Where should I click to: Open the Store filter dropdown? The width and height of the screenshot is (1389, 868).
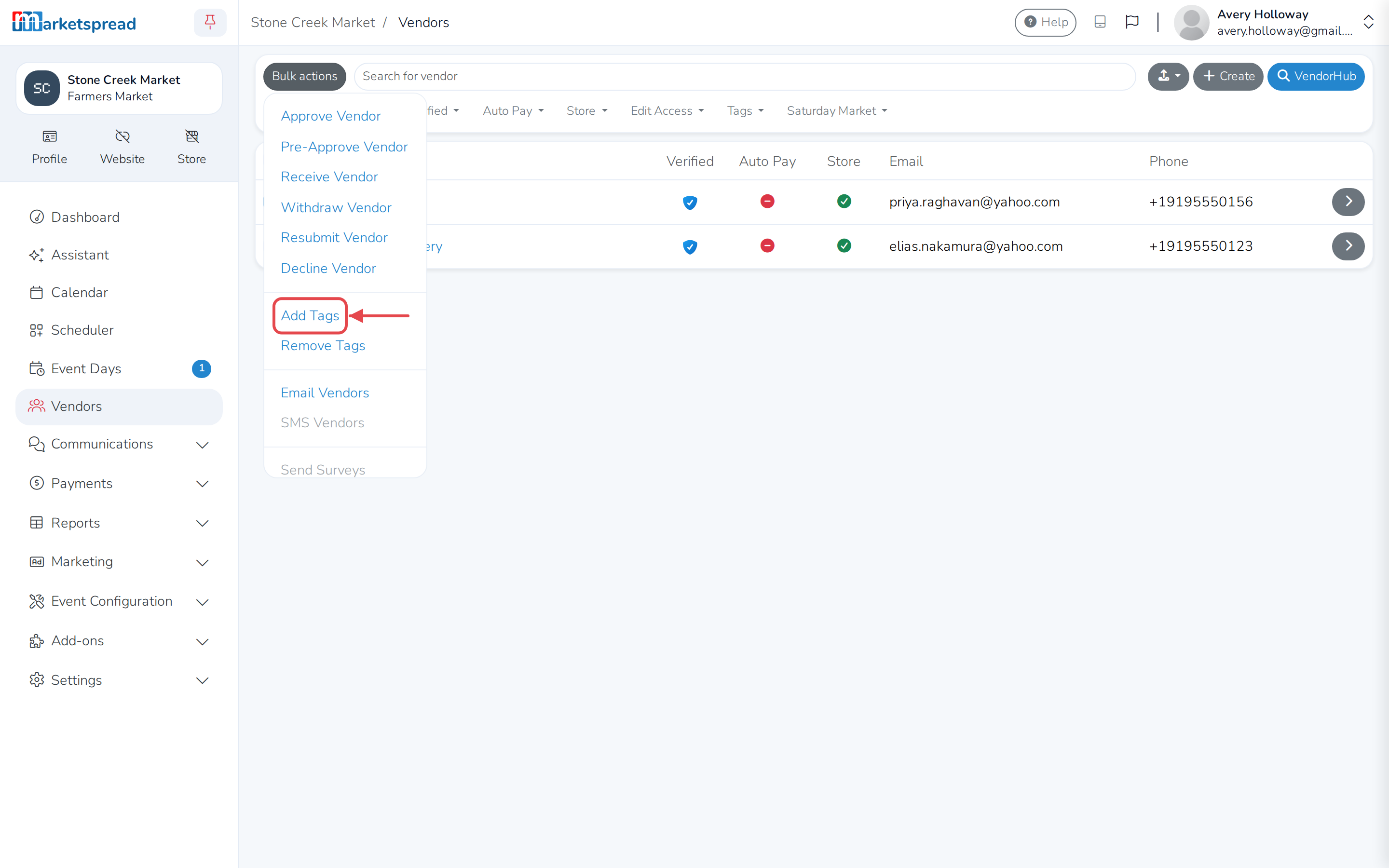[586, 111]
